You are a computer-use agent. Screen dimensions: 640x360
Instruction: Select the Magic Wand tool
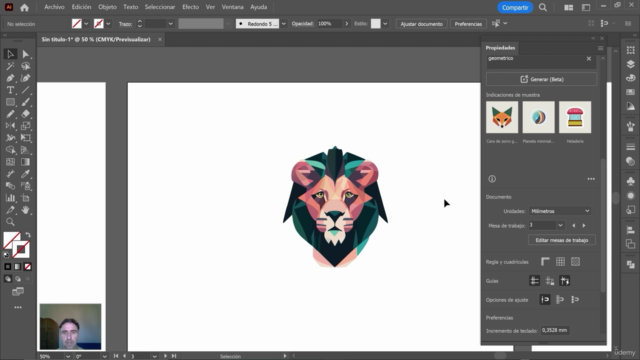pos(10,66)
